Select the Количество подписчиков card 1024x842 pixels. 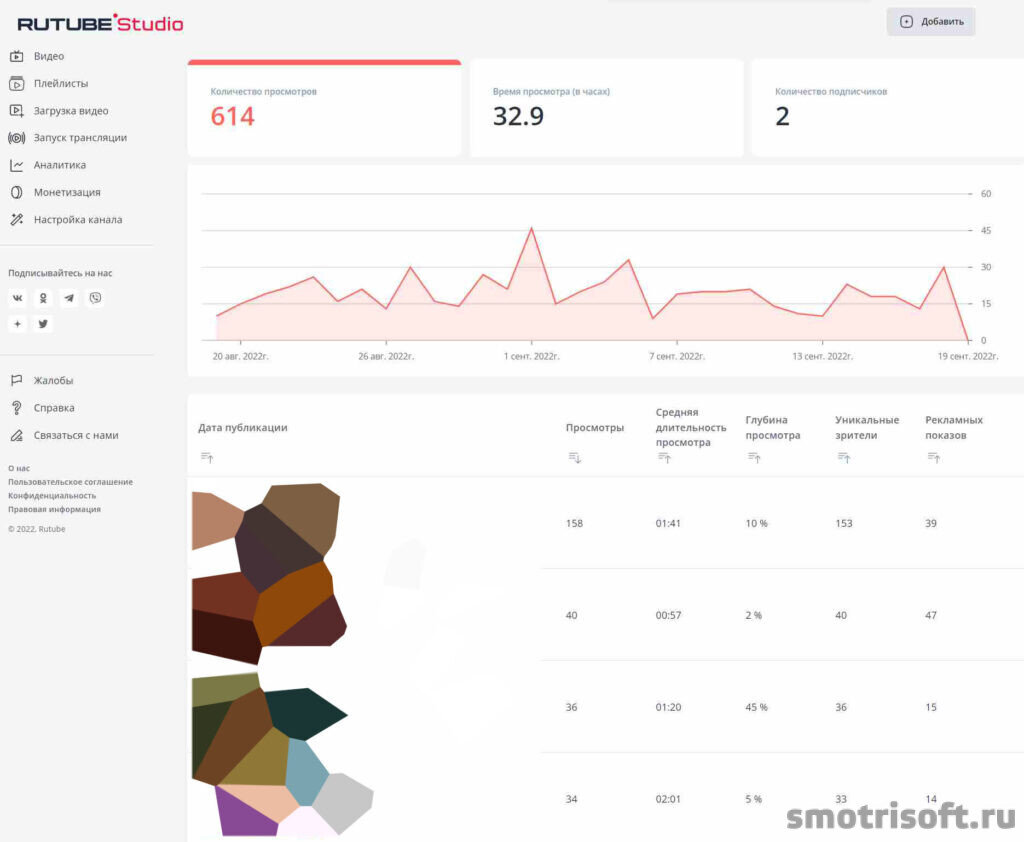pos(888,108)
